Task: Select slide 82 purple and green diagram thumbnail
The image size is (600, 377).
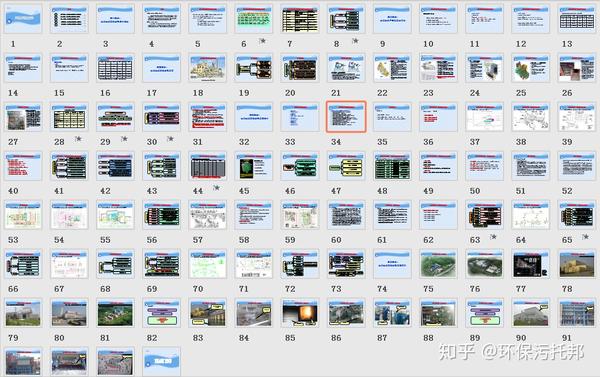Action: [x=161, y=313]
